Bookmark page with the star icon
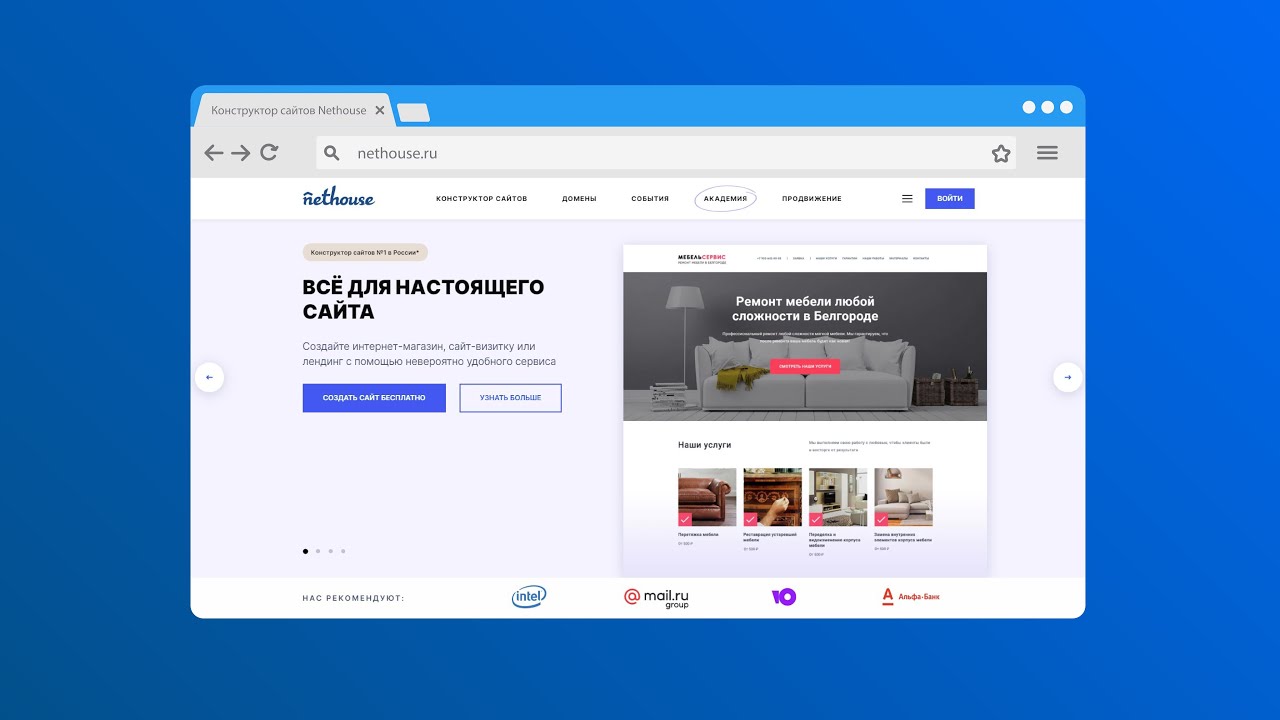 pyautogui.click(x=1001, y=153)
